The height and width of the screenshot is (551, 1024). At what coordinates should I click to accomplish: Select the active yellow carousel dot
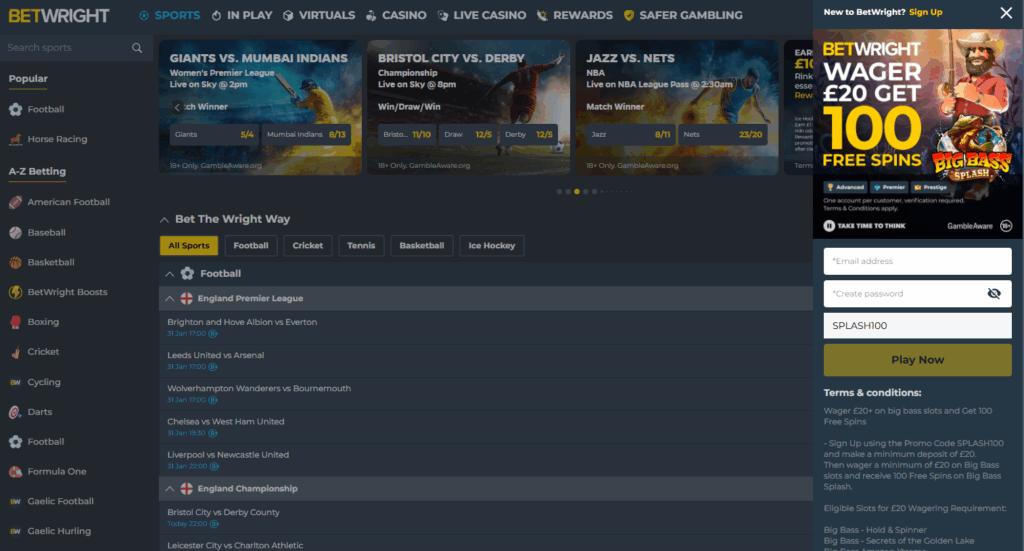click(x=577, y=191)
